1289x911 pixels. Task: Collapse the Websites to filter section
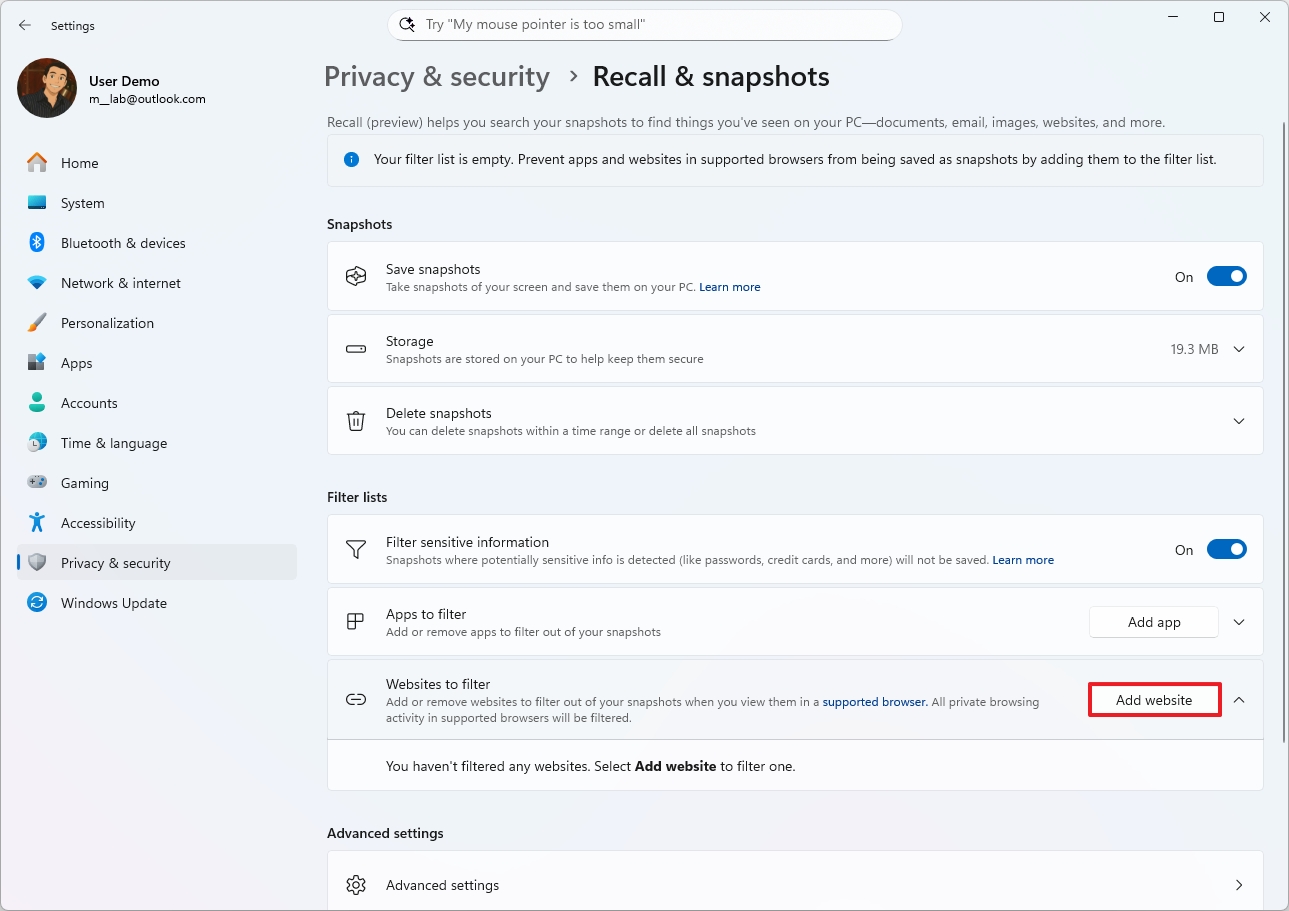(x=1239, y=700)
